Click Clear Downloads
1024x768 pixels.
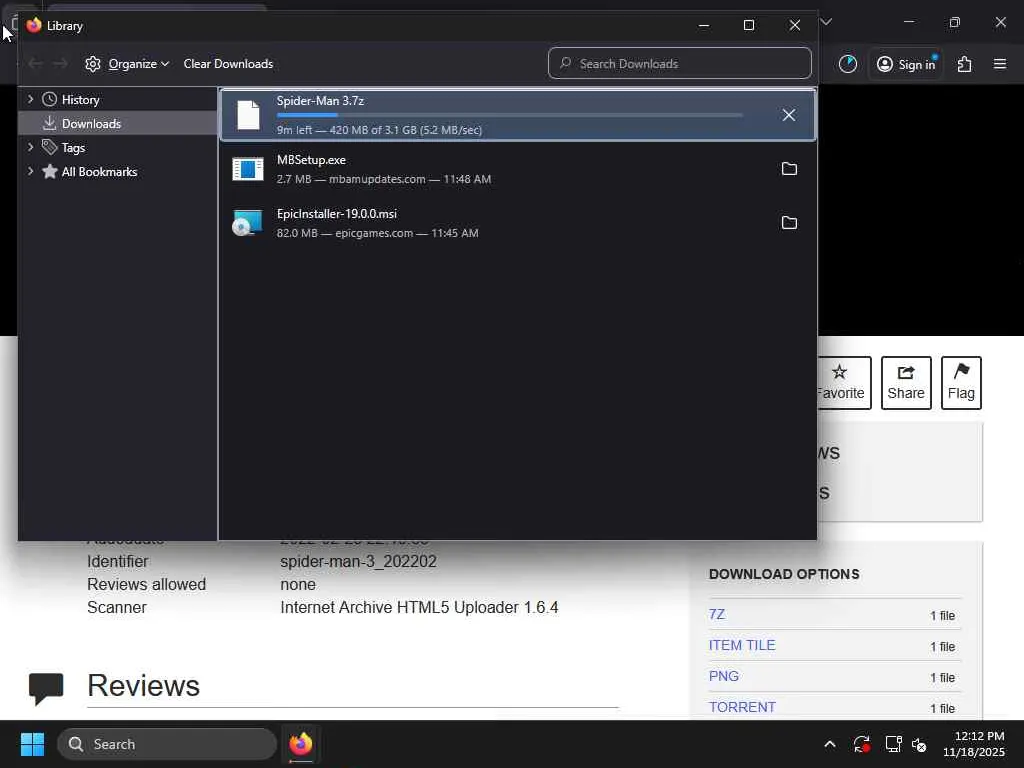[x=228, y=64]
